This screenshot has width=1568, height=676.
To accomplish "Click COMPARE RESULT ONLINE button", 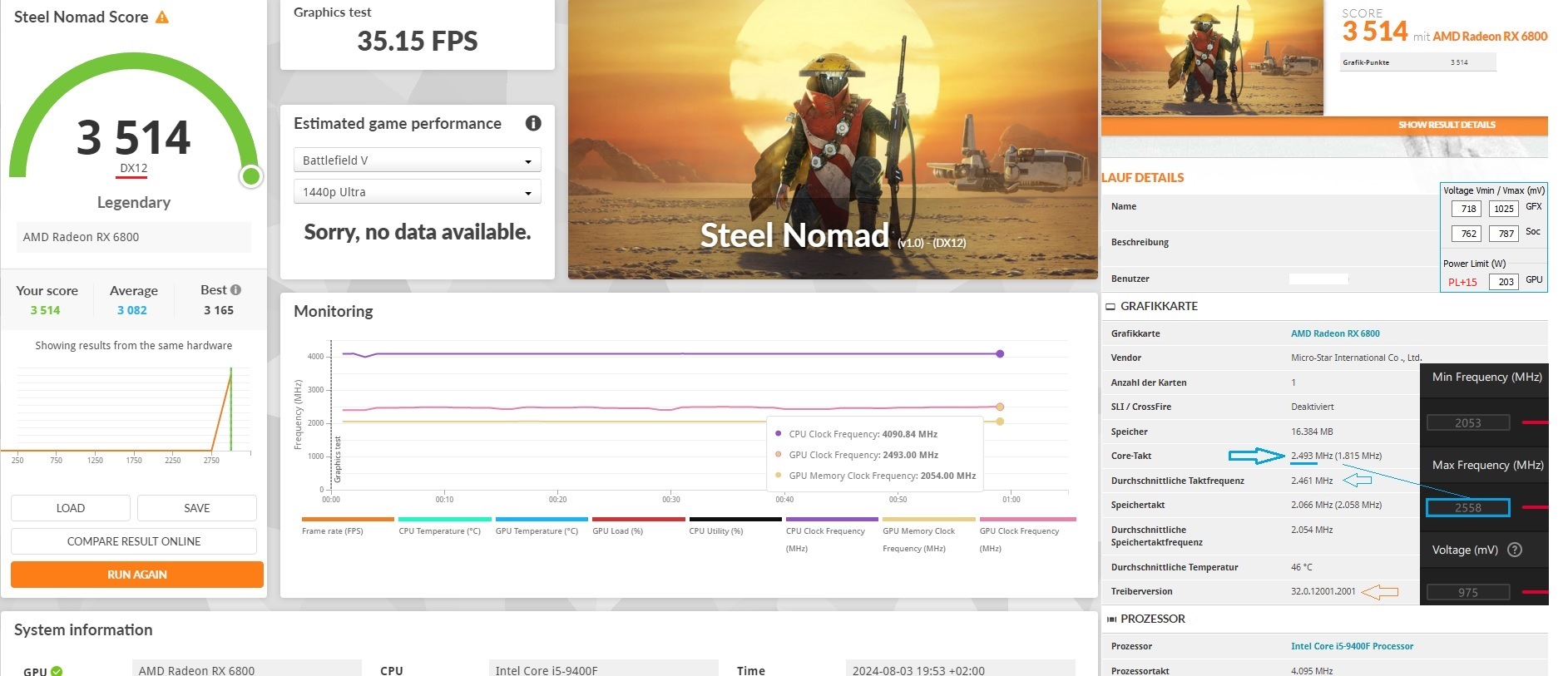I will point(134,541).
